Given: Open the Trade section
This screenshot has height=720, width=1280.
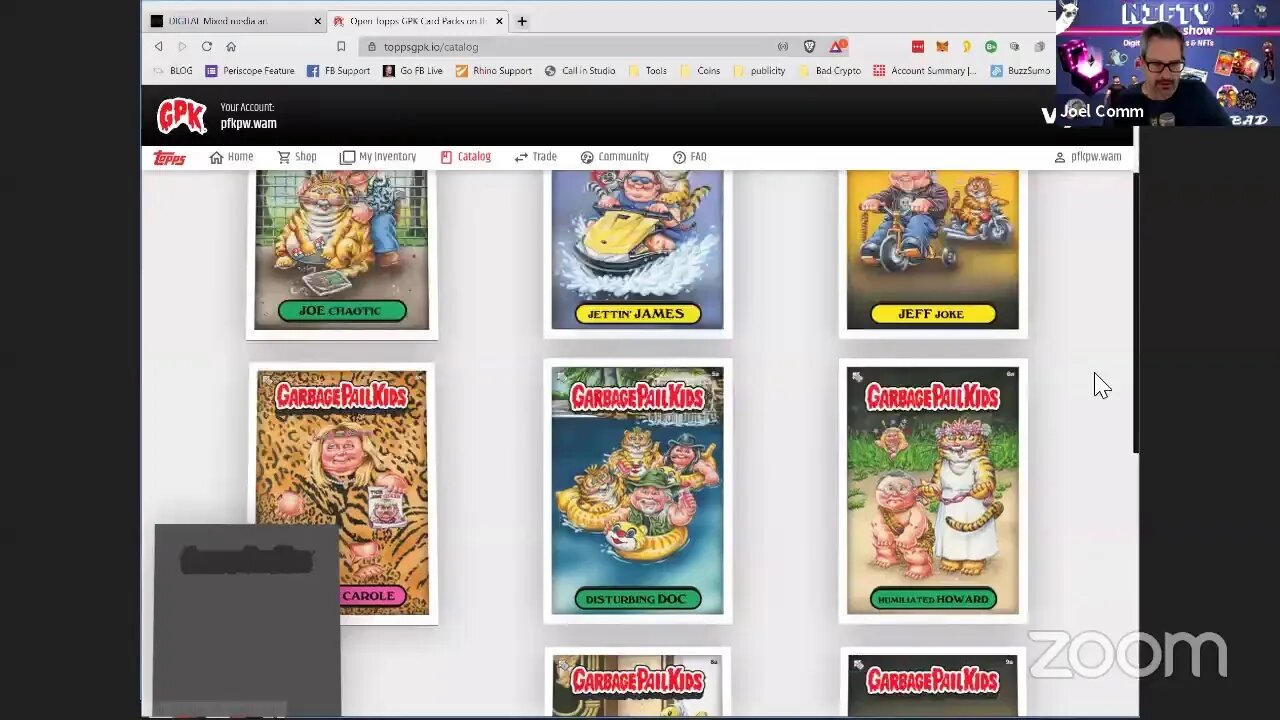Looking at the screenshot, I should click(x=535, y=157).
